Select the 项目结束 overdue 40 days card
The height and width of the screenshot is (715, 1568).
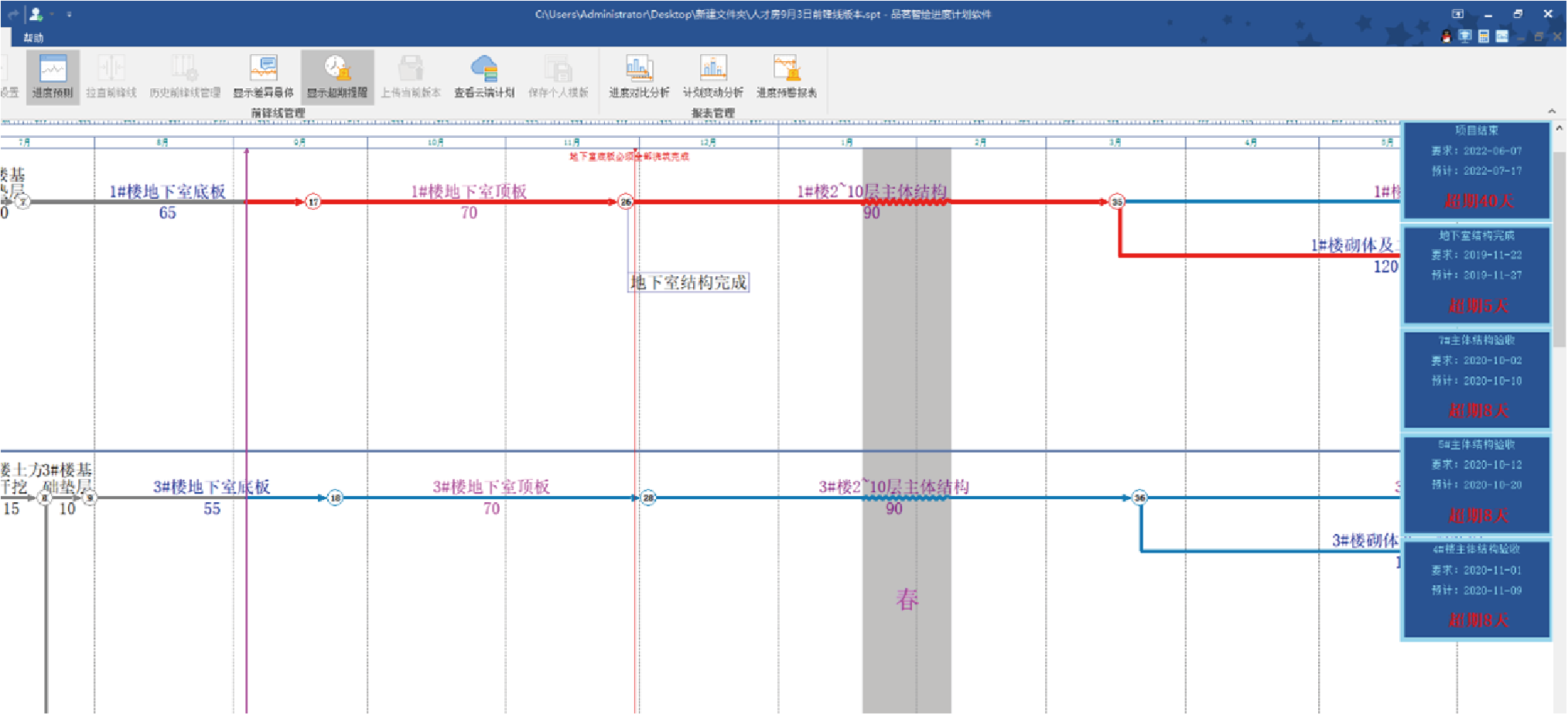point(1477,170)
